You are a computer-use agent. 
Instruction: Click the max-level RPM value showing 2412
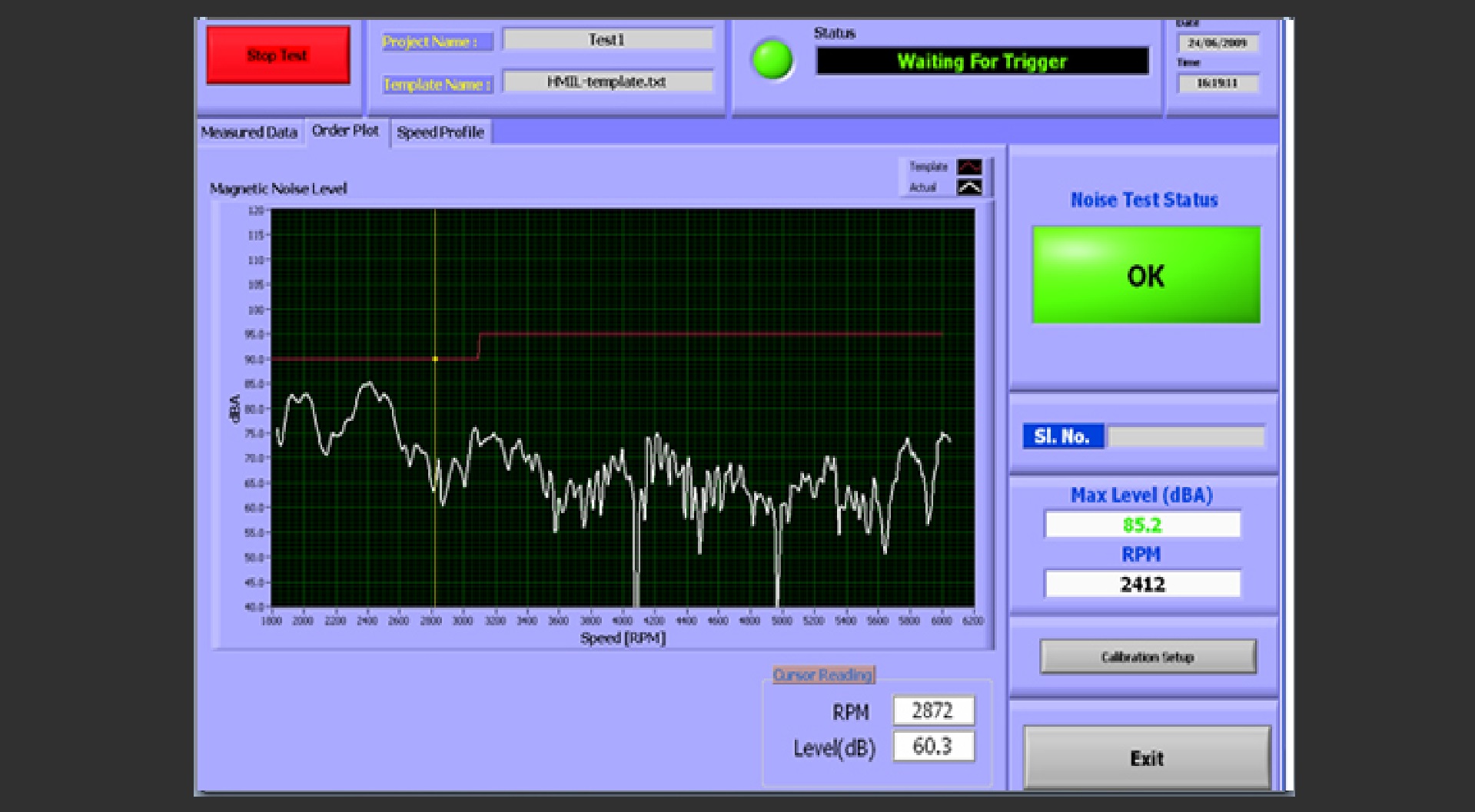pyautogui.click(x=1142, y=584)
